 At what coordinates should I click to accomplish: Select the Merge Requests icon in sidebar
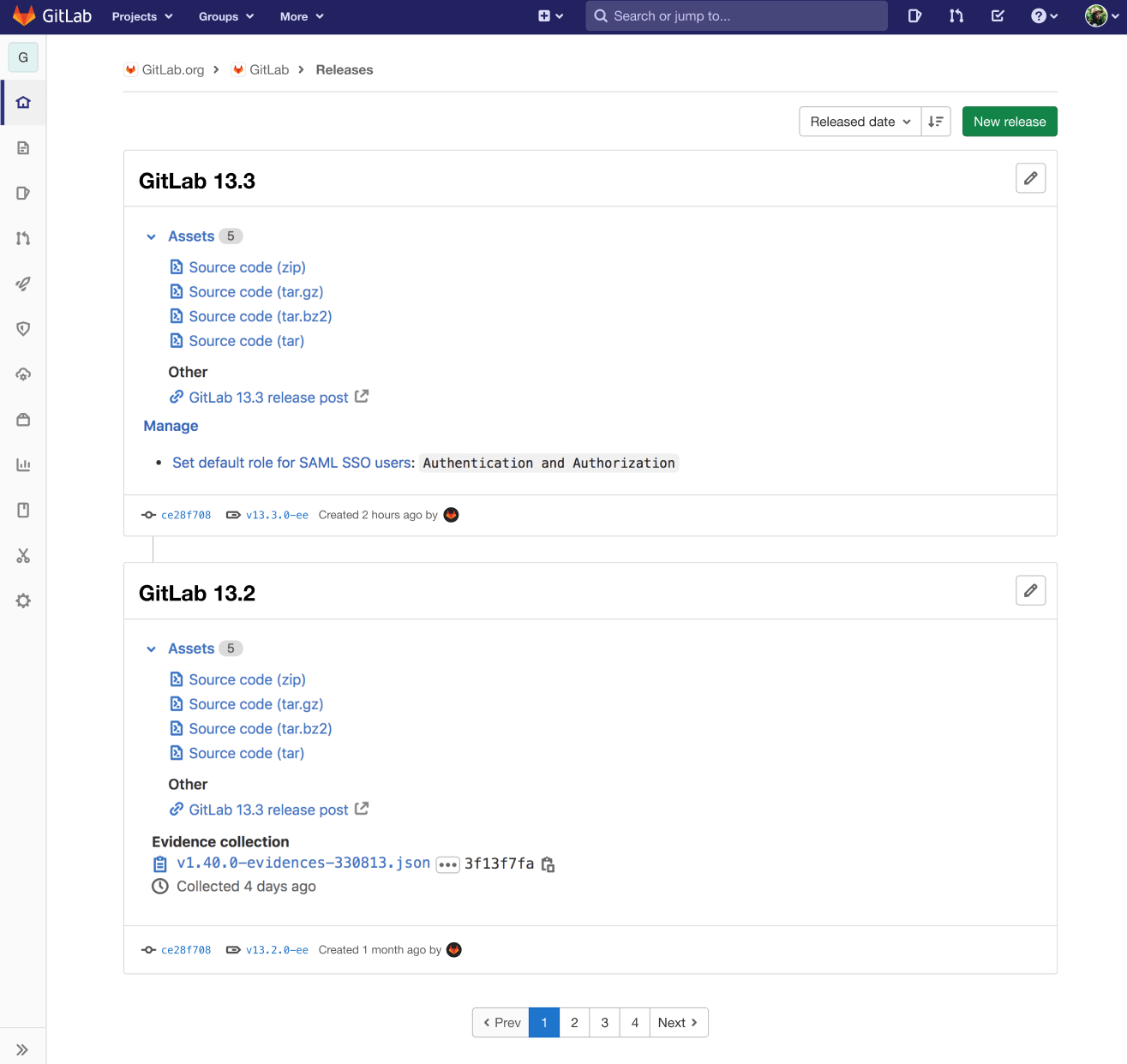click(x=23, y=238)
